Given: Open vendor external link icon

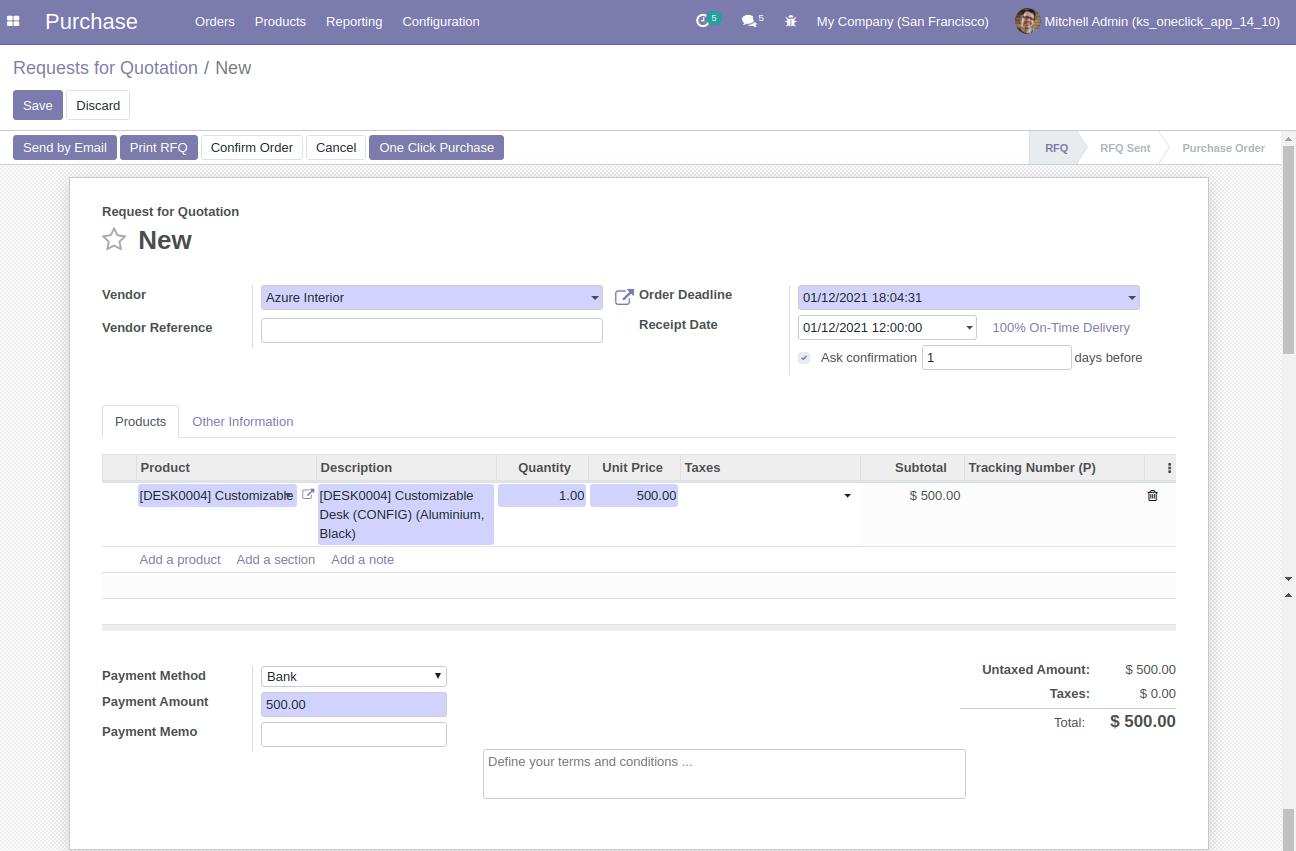Looking at the screenshot, I should pos(624,297).
